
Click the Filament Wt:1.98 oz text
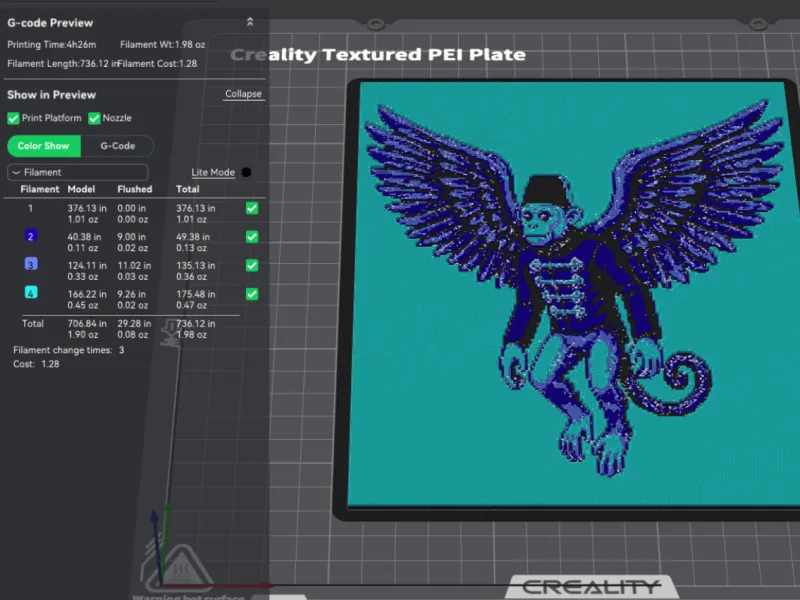click(162, 45)
